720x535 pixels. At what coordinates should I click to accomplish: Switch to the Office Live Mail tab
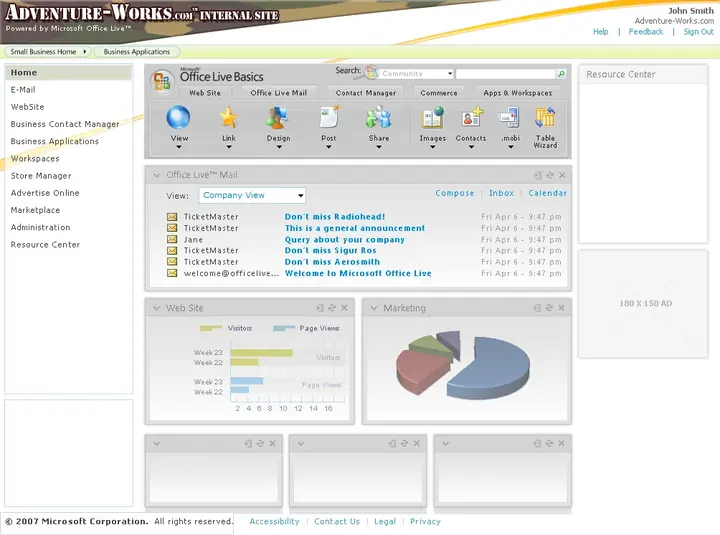279,93
